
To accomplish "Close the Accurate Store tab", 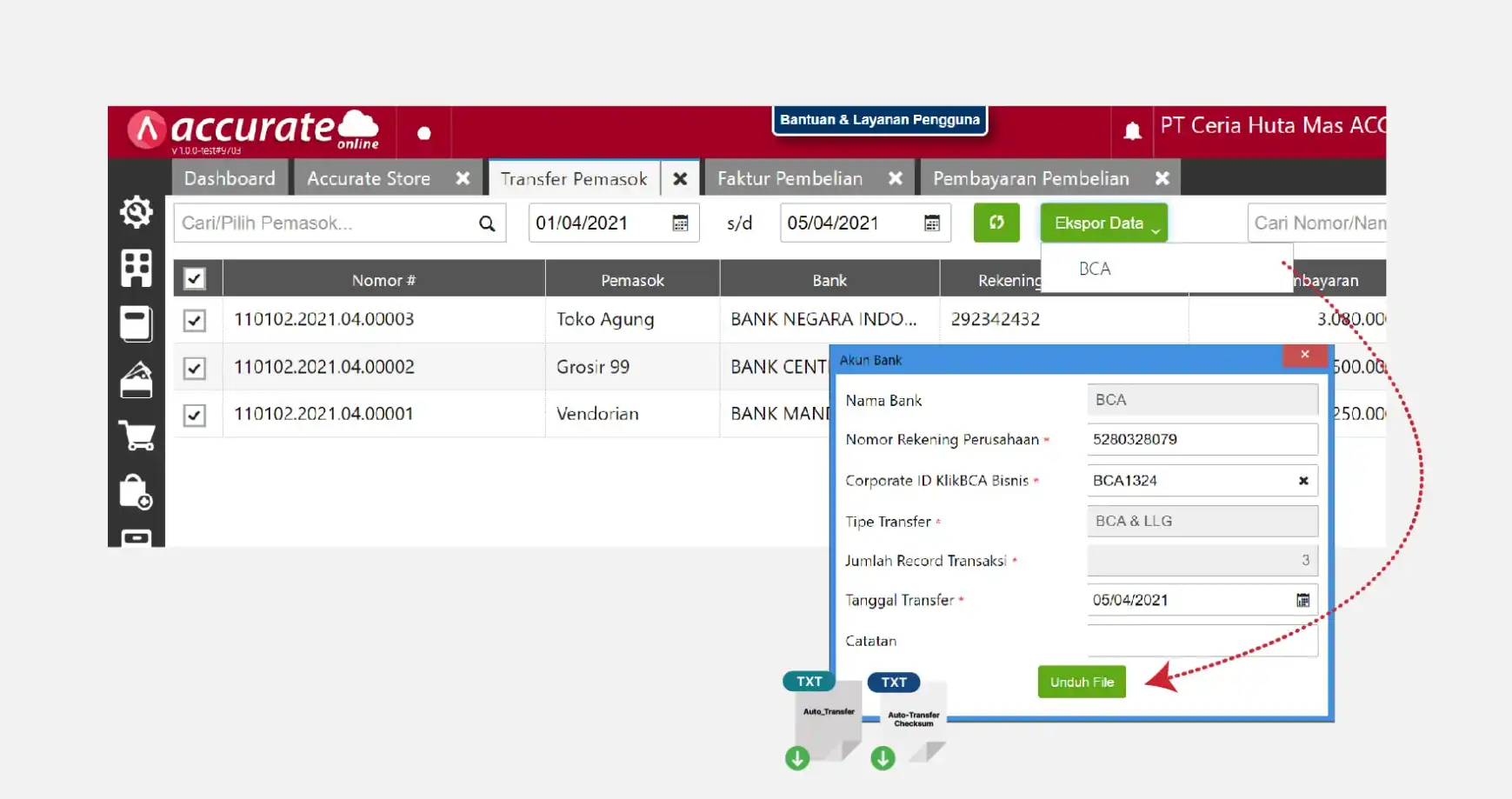I will (x=463, y=178).
